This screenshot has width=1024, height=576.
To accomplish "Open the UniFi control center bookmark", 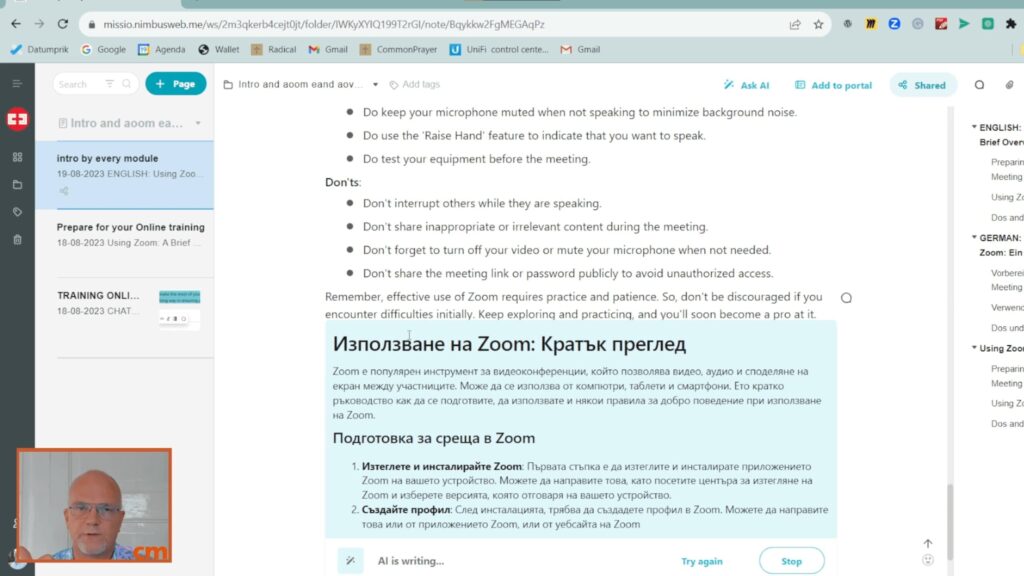I will tap(500, 49).
